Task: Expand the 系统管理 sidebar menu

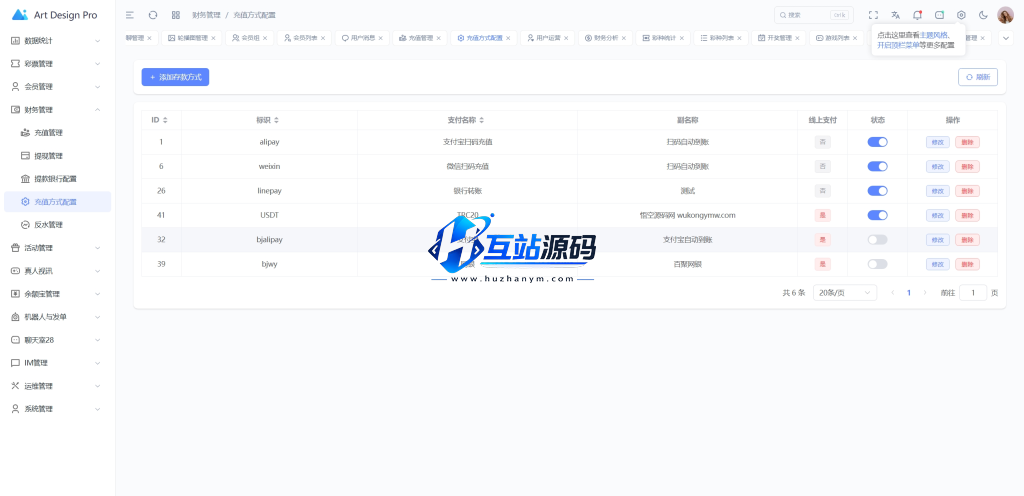Action: pos(57,409)
